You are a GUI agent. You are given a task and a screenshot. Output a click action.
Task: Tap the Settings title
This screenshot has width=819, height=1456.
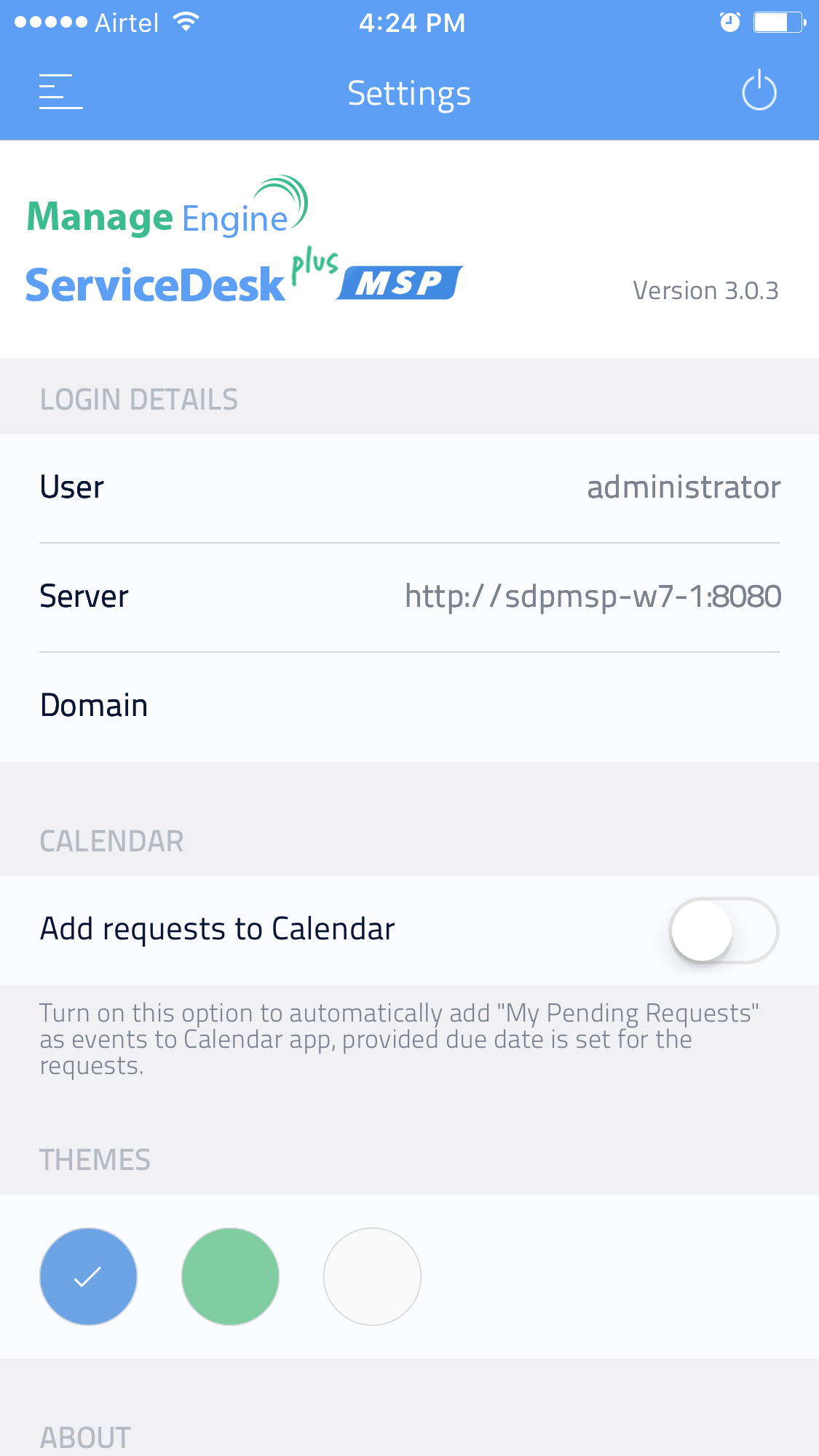(409, 93)
